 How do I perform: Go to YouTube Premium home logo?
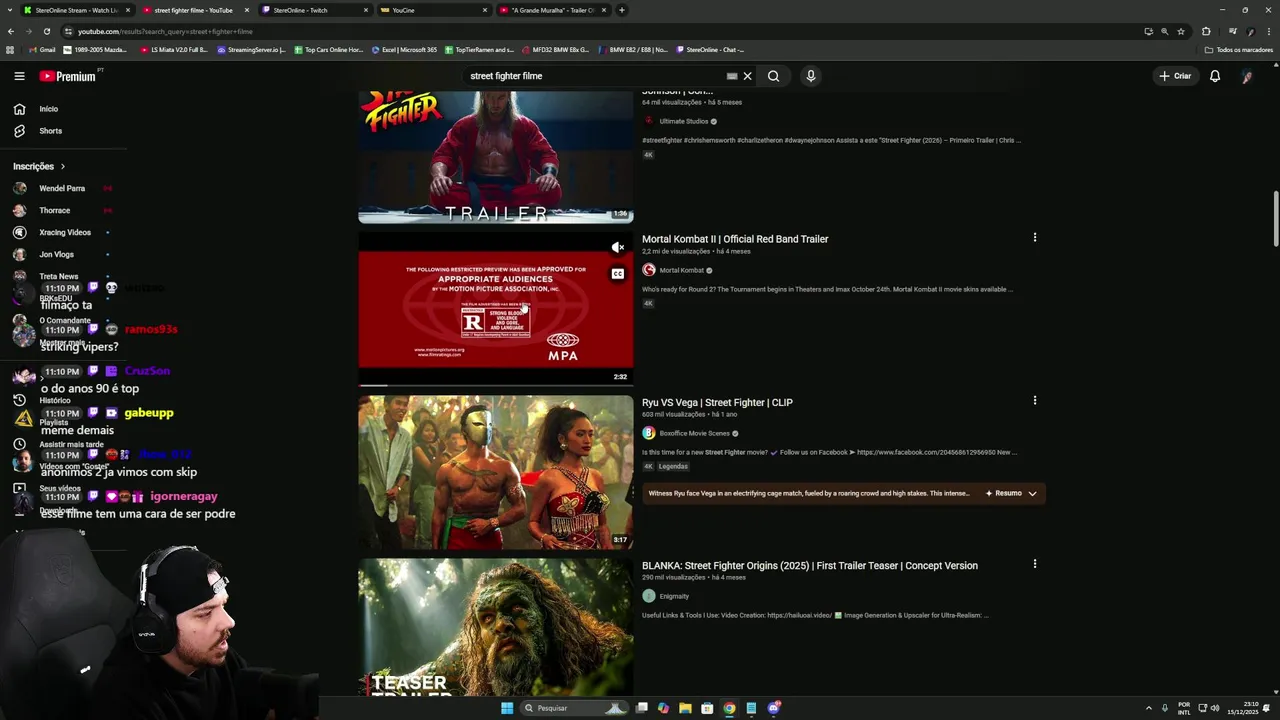point(68,76)
